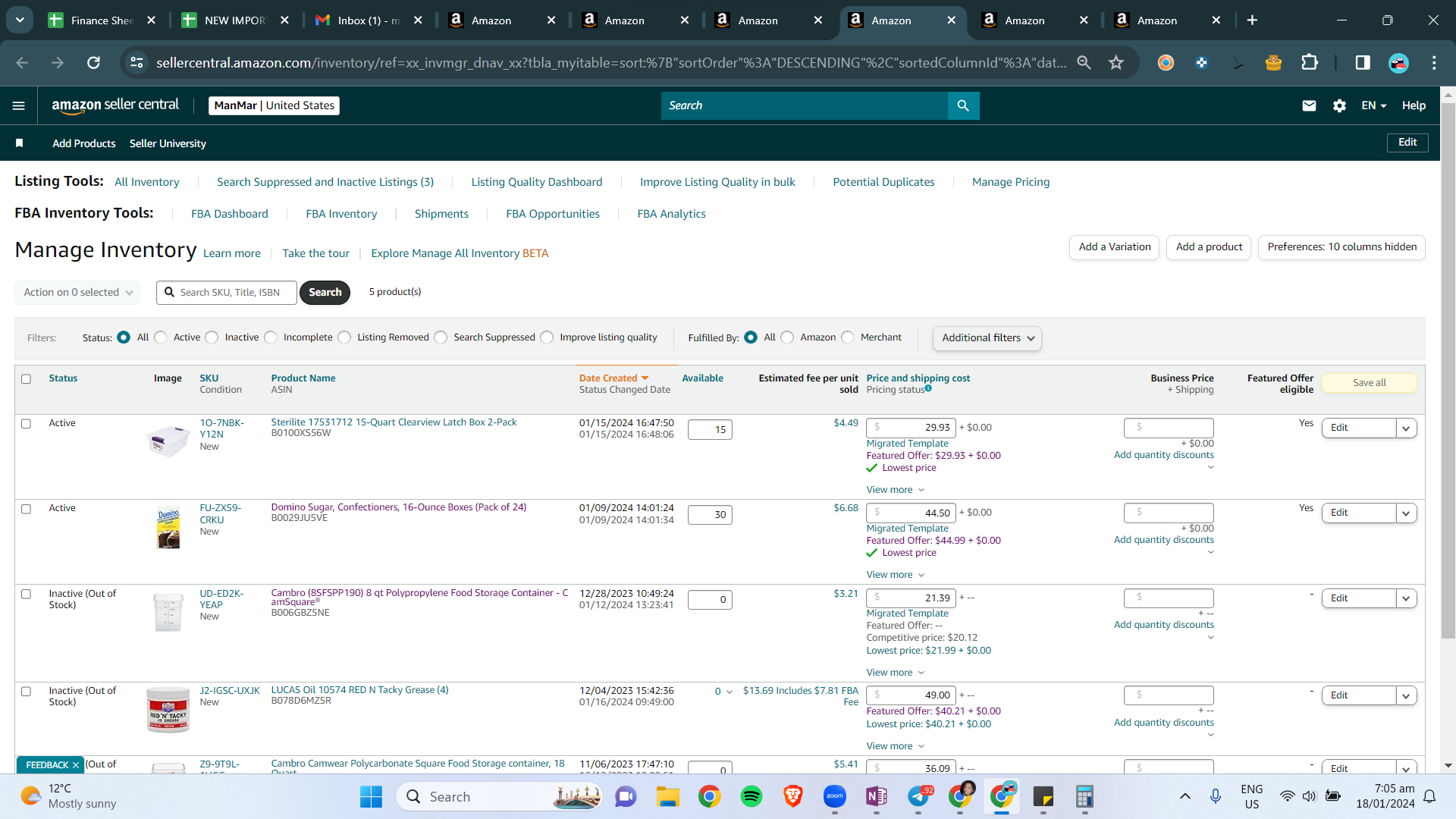Expand View more for the Sterilite row
The width and height of the screenshot is (1456, 819).
click(896, 490)
